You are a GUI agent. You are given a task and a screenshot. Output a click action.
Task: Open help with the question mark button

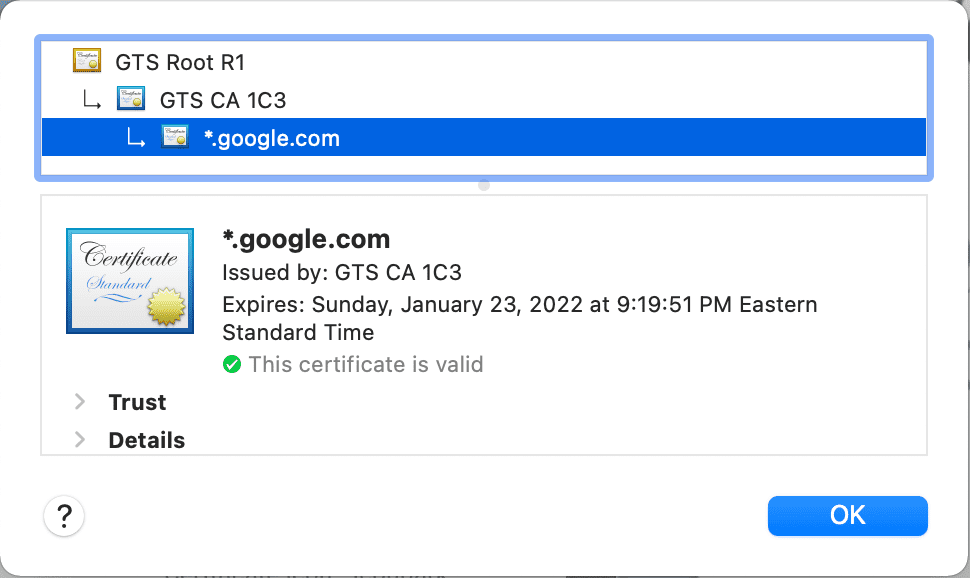coord(64,515)
